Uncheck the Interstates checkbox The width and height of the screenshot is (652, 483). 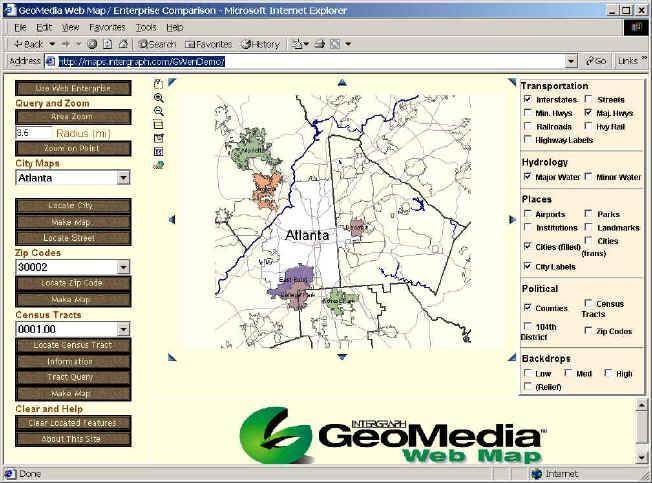[x=528, y=99]
